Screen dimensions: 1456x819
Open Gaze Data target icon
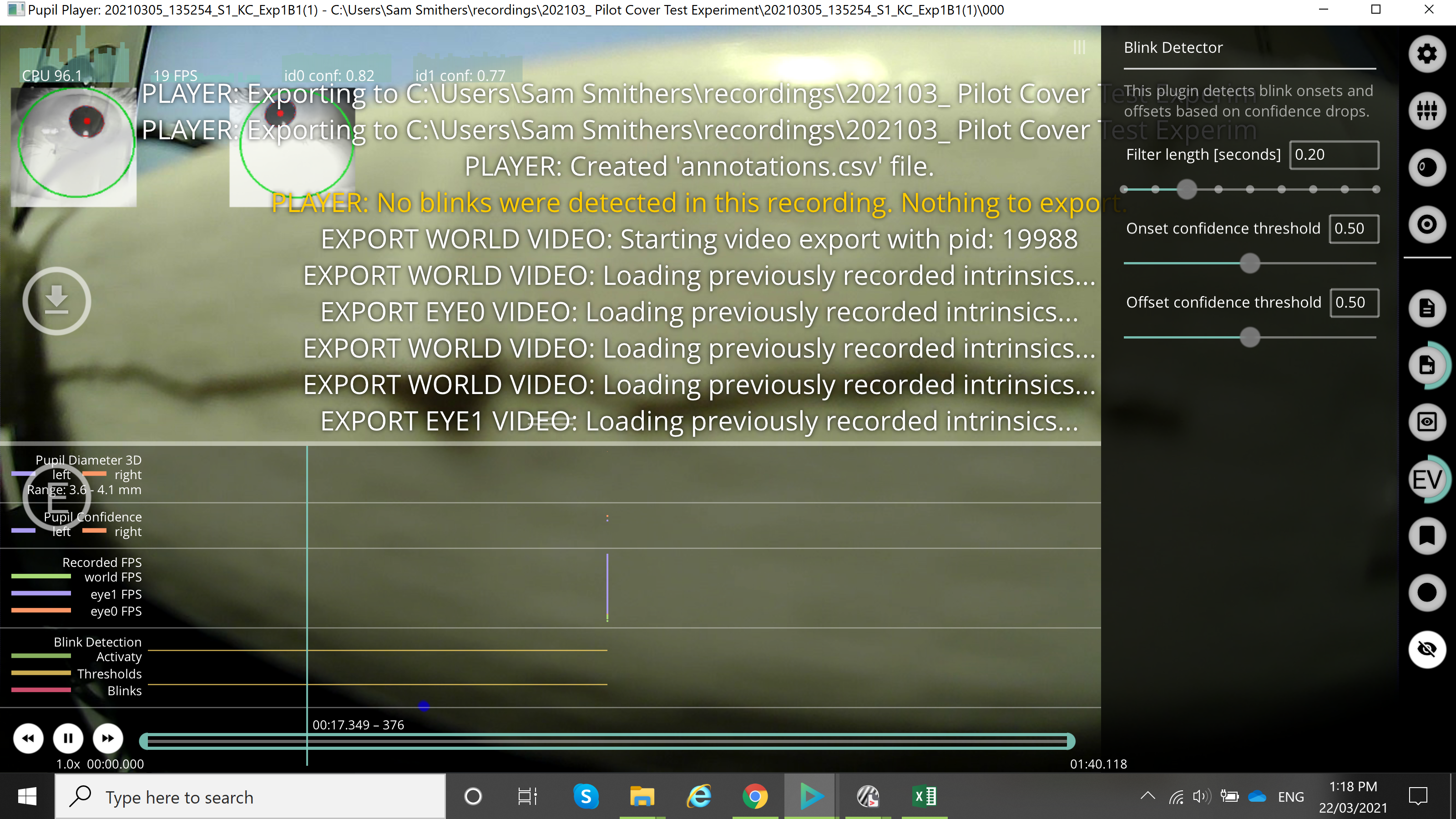[x=1426, y=224]
